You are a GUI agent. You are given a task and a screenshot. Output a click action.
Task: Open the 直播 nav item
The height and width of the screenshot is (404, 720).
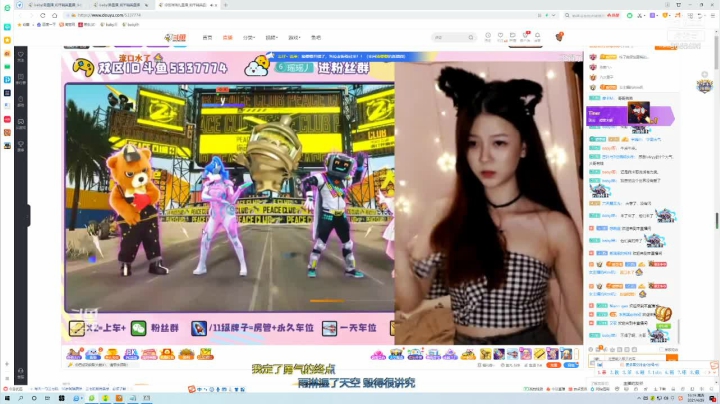(x=227, y=38)
